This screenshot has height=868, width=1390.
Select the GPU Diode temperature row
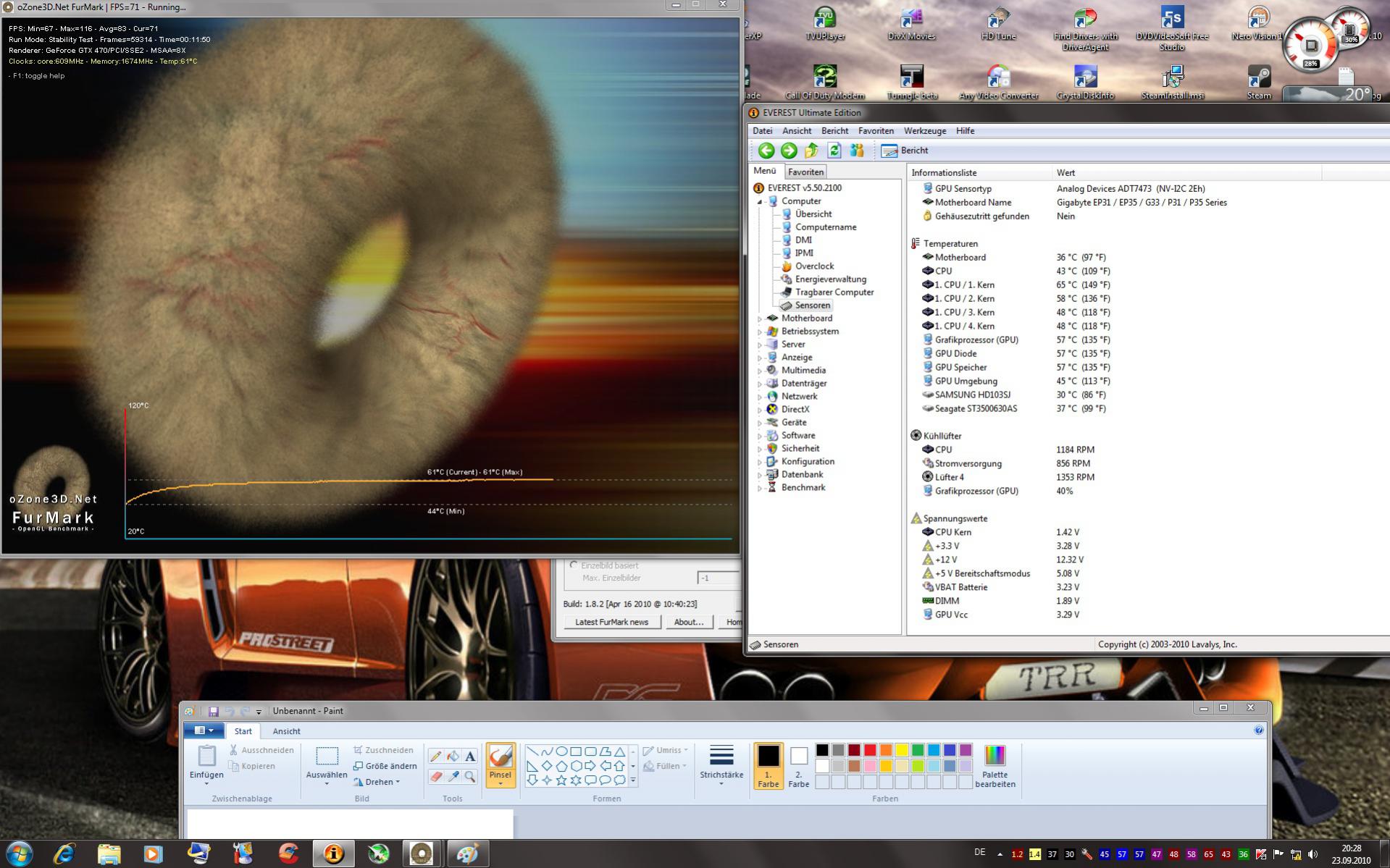pyautogui.click(x=1015, y=354)
